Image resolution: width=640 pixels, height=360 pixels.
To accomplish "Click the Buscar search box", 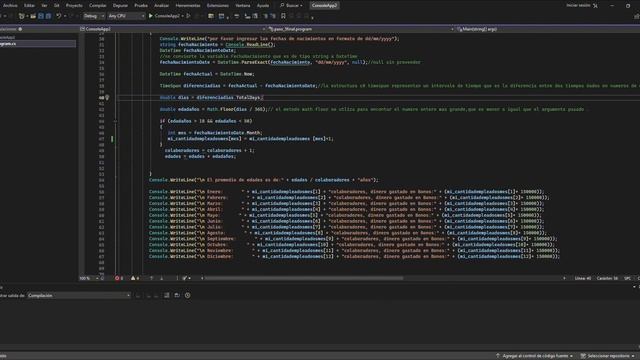I will pos(291,6).
